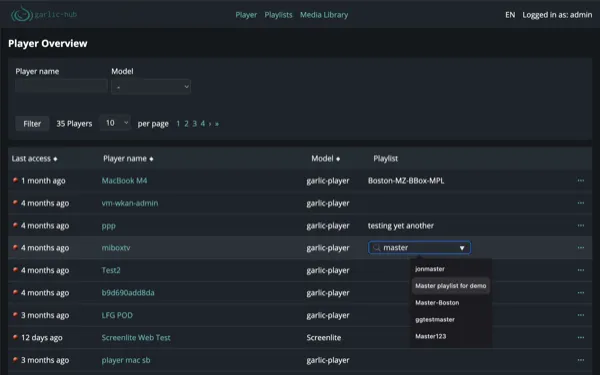
Task: Click 12 days ago last access cell
Action: coord(42,338)
